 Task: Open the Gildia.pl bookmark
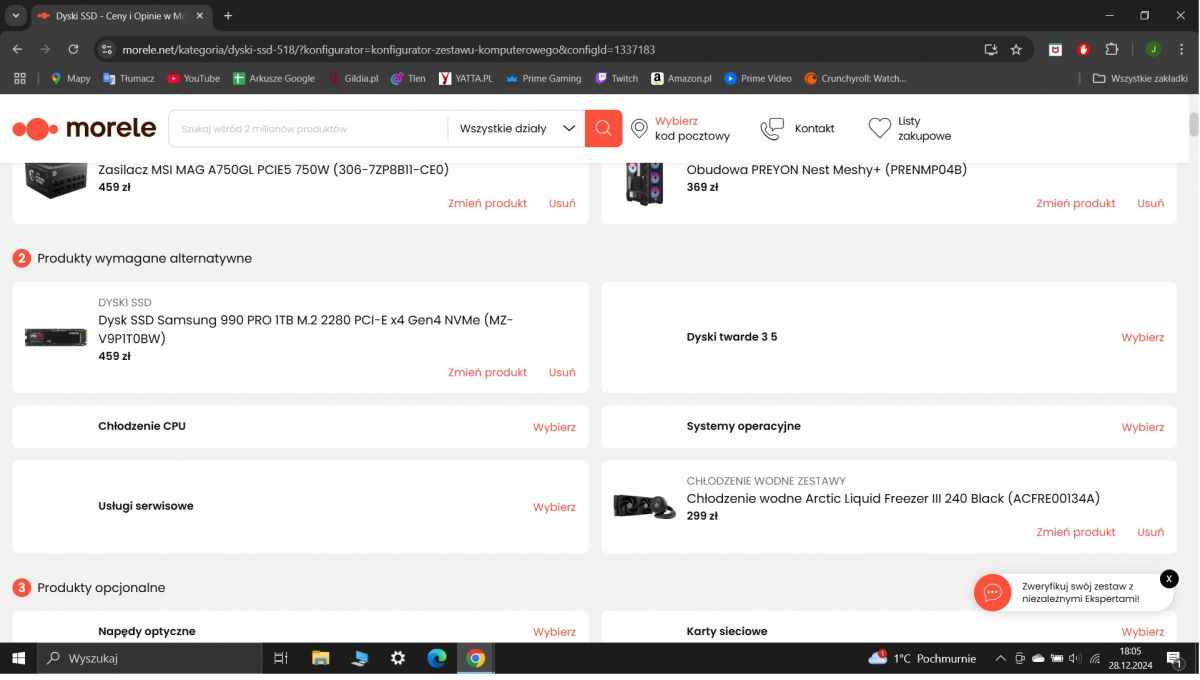353,78
